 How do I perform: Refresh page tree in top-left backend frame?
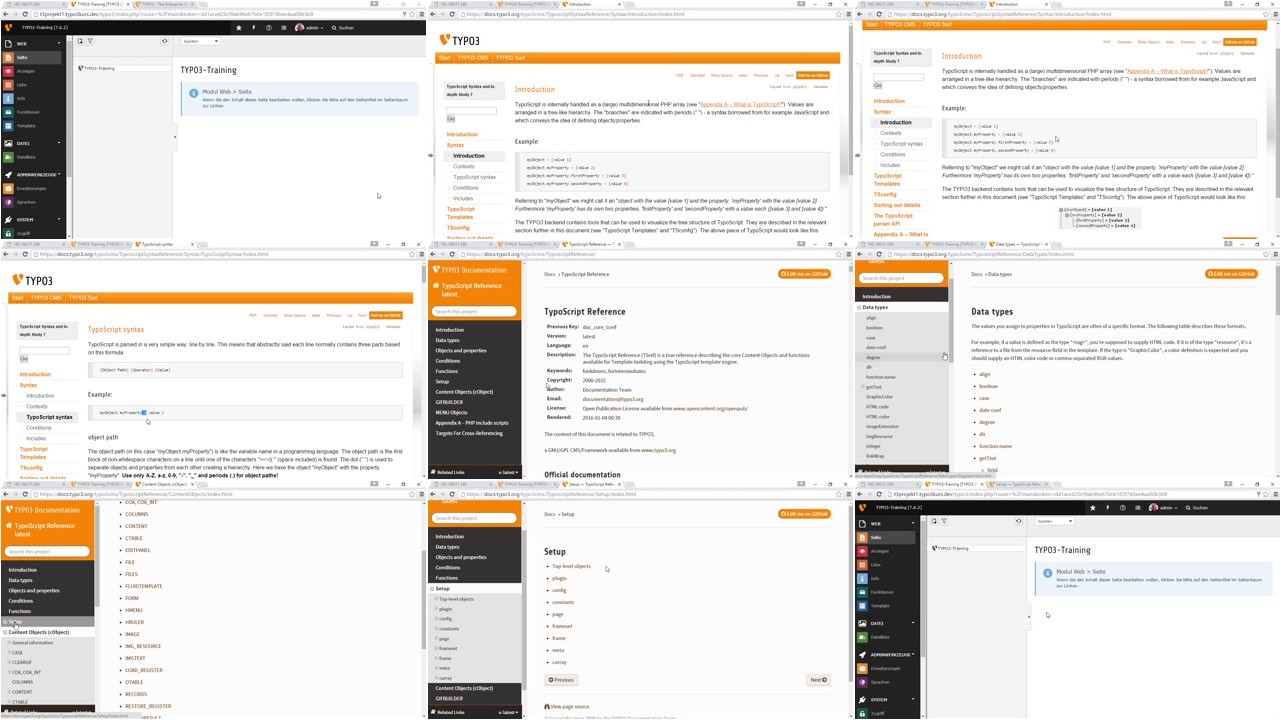pyautogui.click(x=165, y=41)
